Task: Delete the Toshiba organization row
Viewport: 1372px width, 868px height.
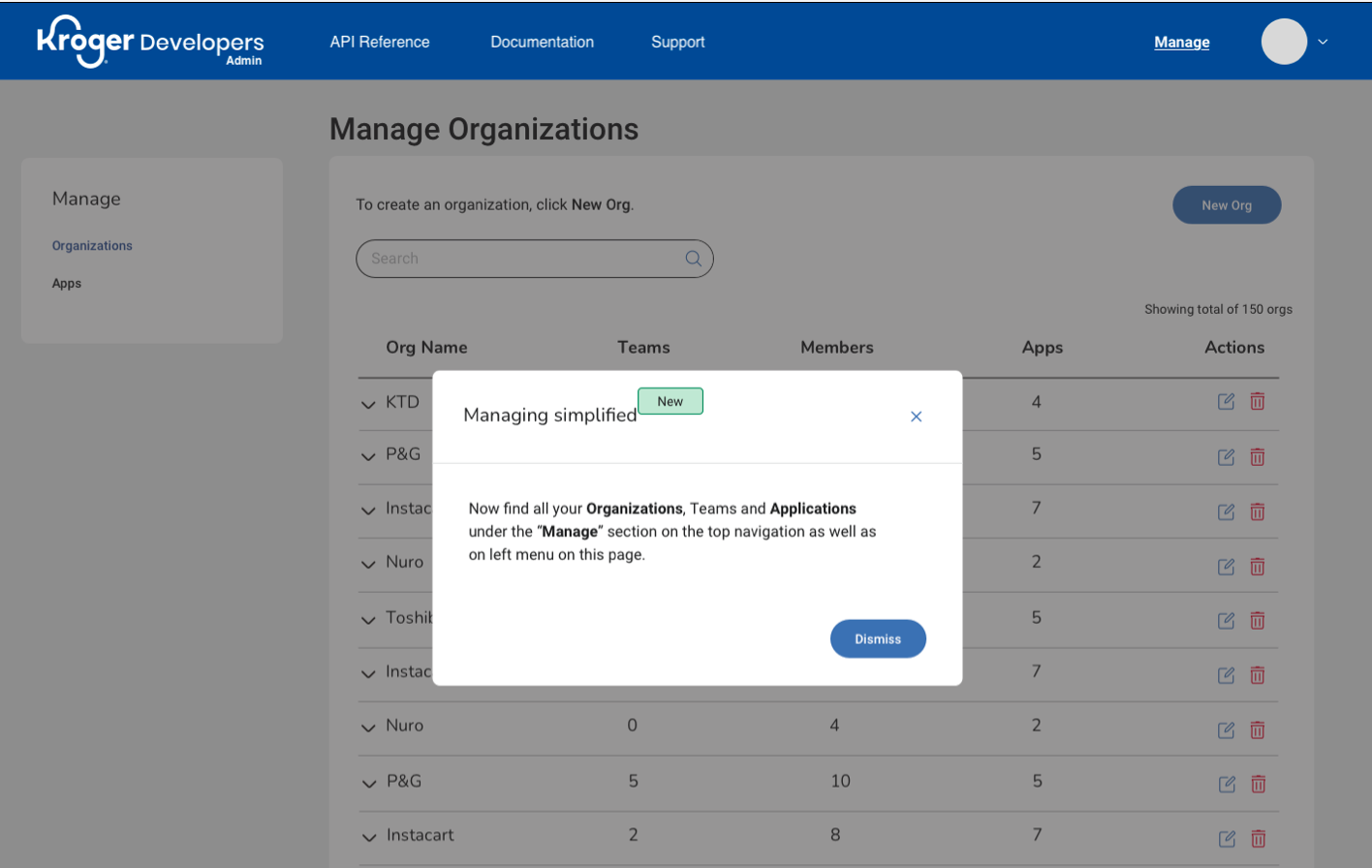Action: pyautogui.click(x=1258, y=620)
